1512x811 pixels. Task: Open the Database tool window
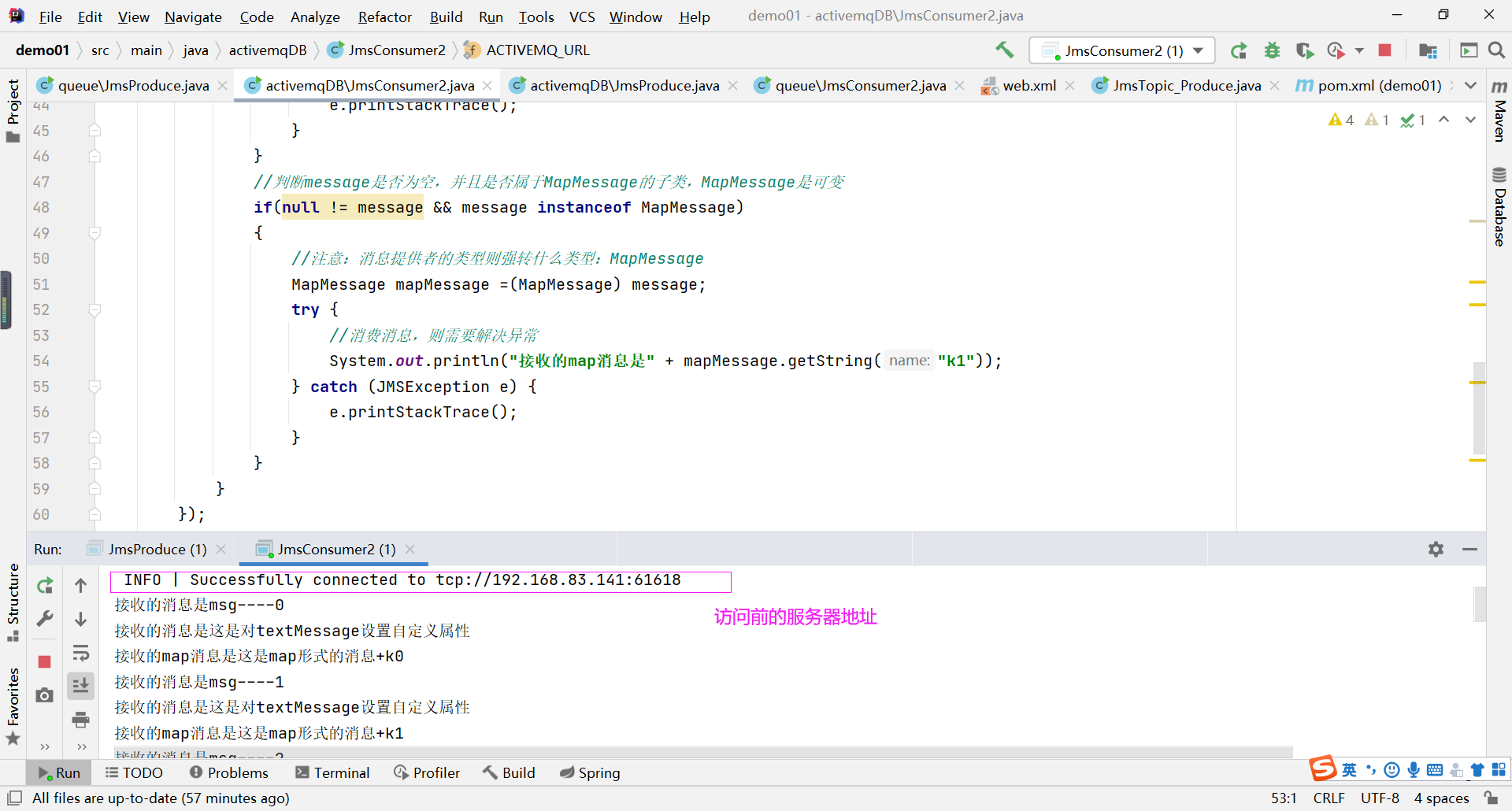(1499, 207)
